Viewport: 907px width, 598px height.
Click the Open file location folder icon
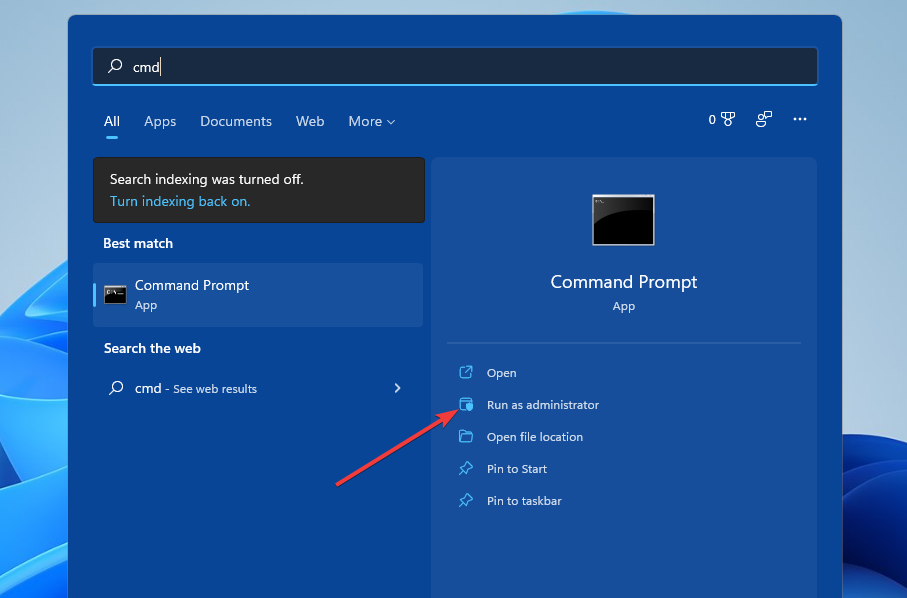pyautogui.click(x=466, y=436)
